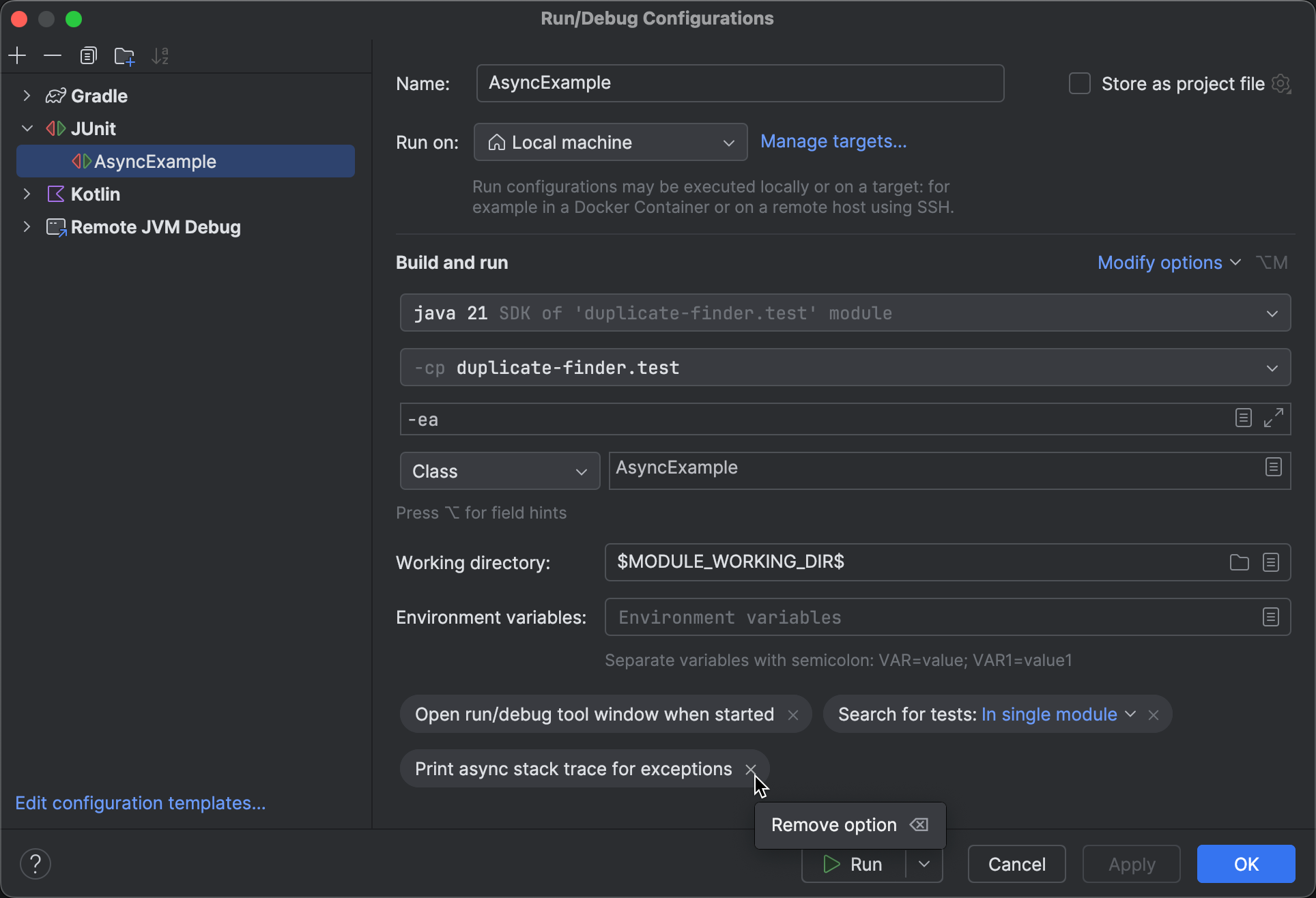Collapse the JUnit tree node
This screenshot has width=1316, height=898.
(x=27, y=128)
